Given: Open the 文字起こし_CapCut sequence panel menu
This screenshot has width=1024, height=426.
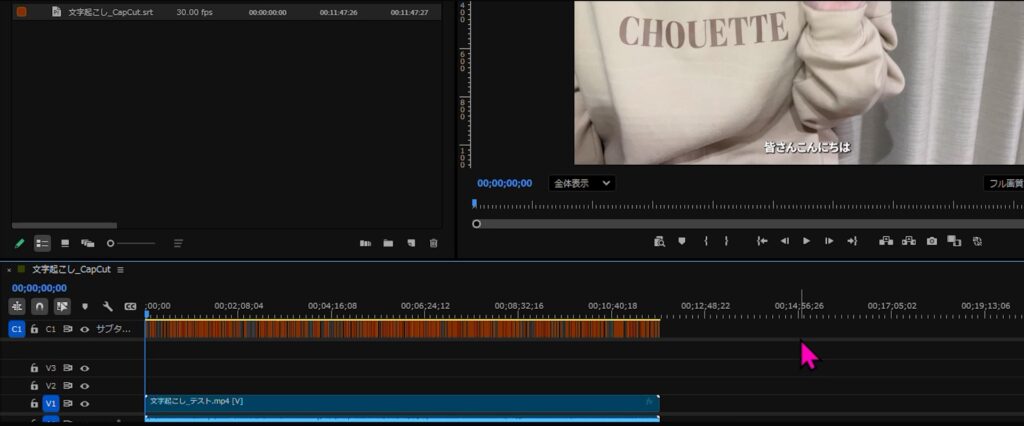Looking at the screenshot, I should (x=120, y=270).
